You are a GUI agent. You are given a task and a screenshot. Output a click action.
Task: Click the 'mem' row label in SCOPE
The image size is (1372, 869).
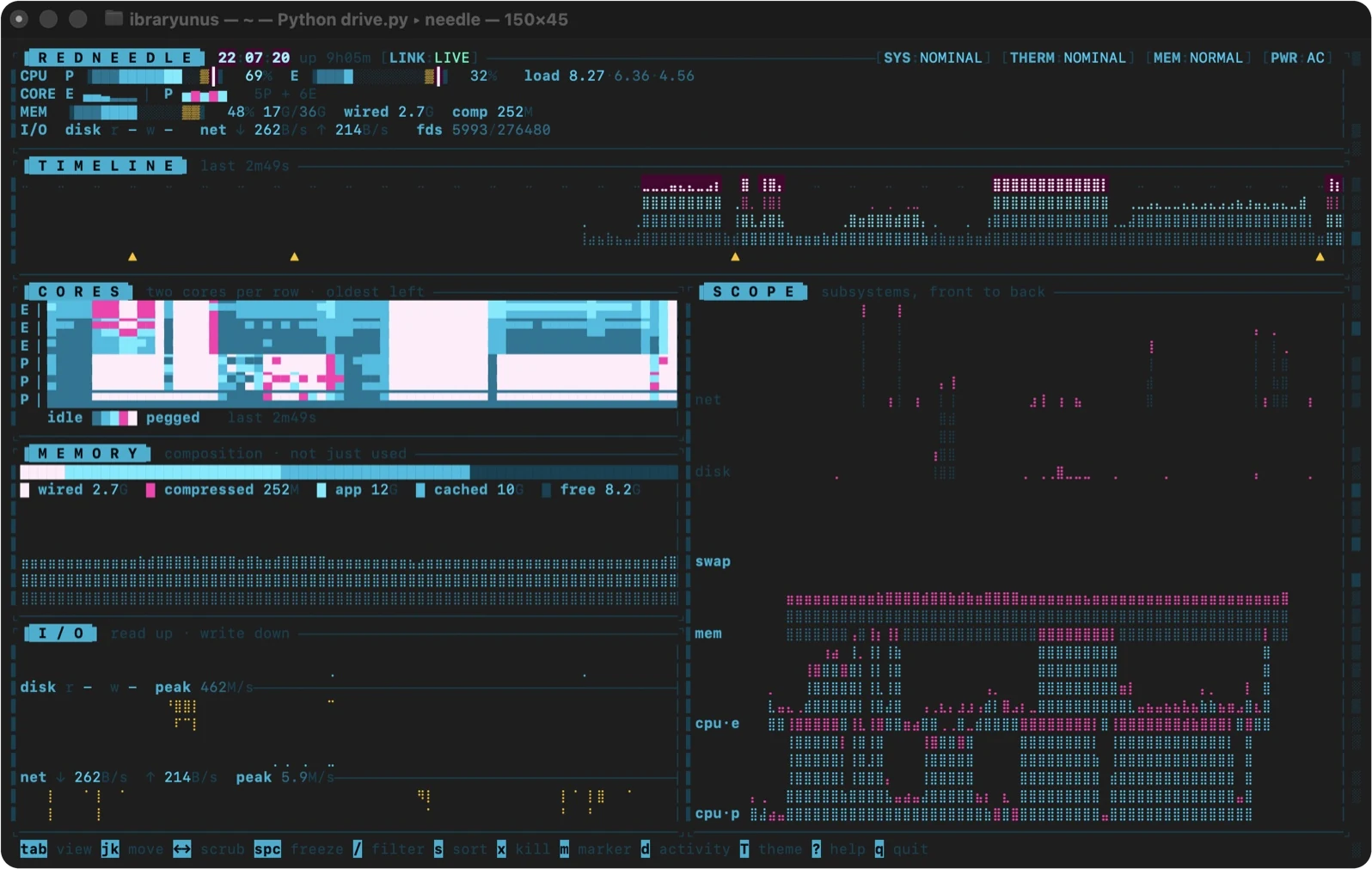708,633
